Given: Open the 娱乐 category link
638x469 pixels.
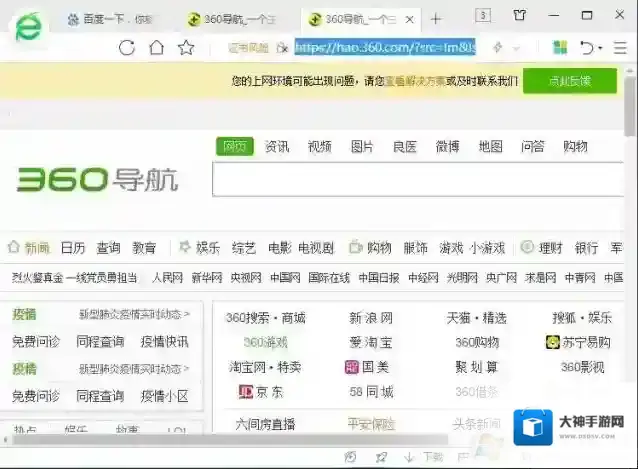Looking at the screenshot, I should pos(208,248).
